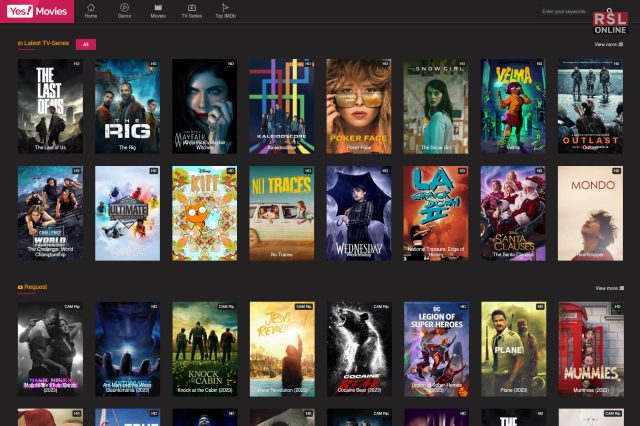
Task: Open The Rig poster
Action: [x=127, y=106]
